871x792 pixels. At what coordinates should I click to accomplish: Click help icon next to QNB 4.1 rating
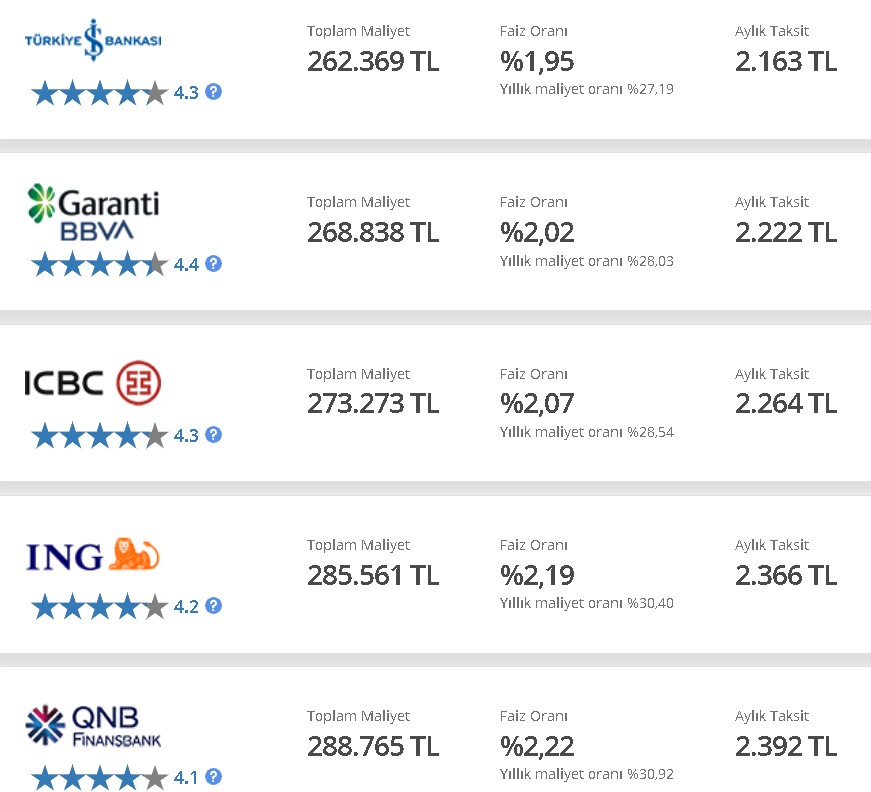point(213,776)
